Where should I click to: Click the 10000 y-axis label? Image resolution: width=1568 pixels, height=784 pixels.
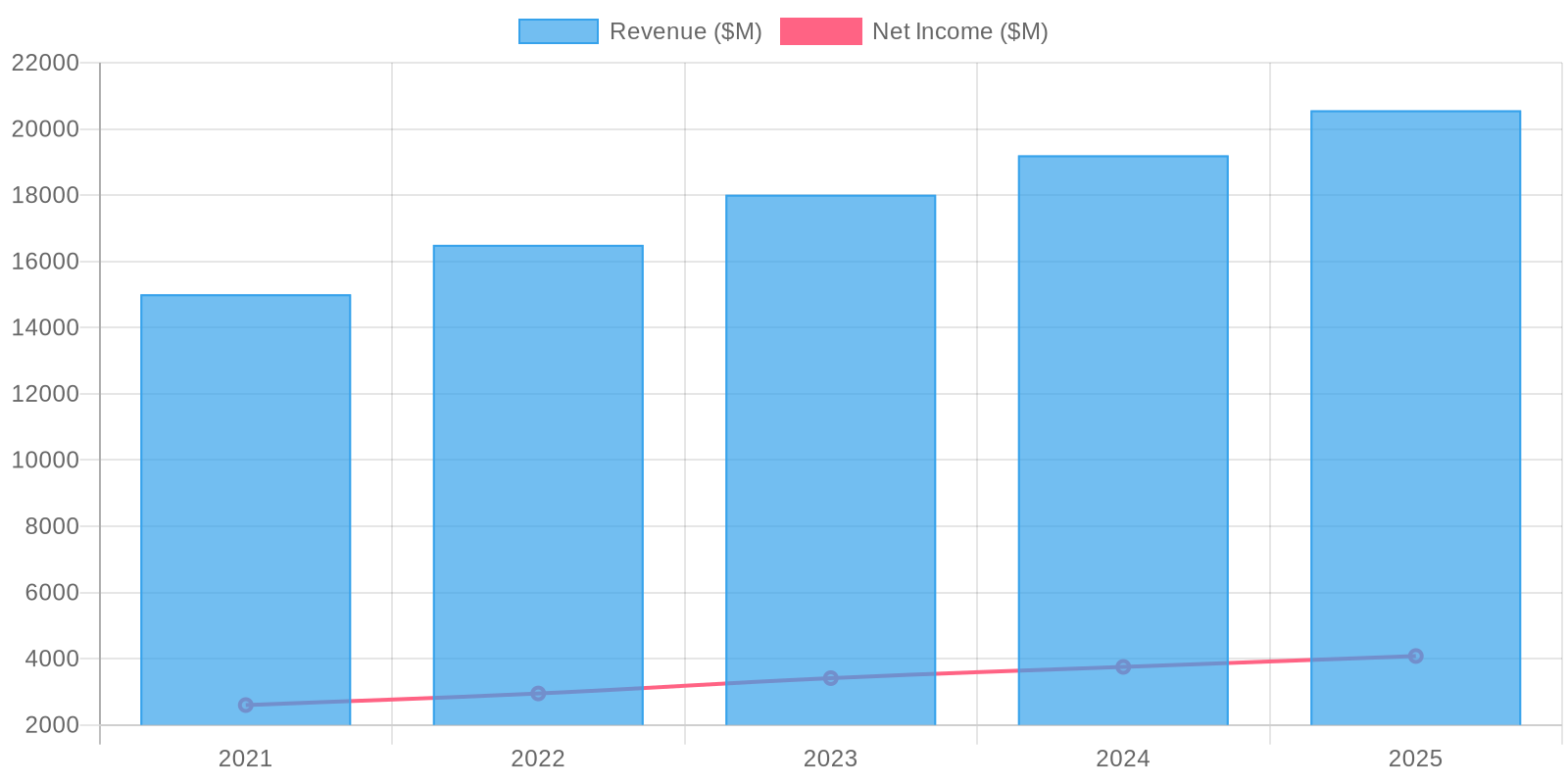coord(45,460)
